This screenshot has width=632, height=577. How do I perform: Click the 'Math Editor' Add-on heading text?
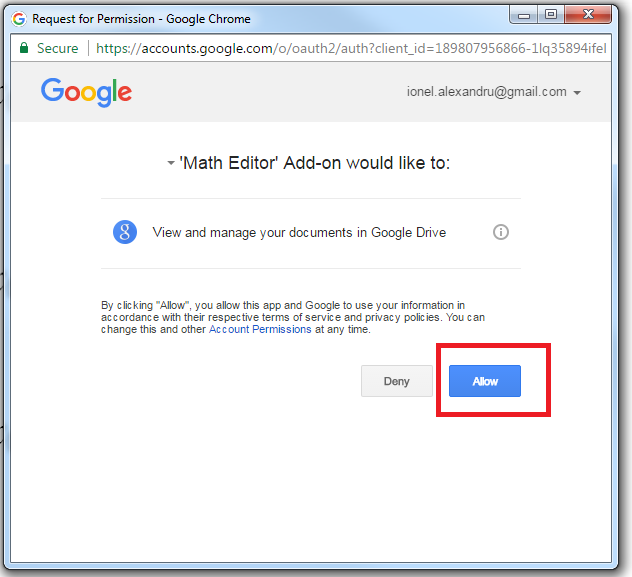point(314,163)
